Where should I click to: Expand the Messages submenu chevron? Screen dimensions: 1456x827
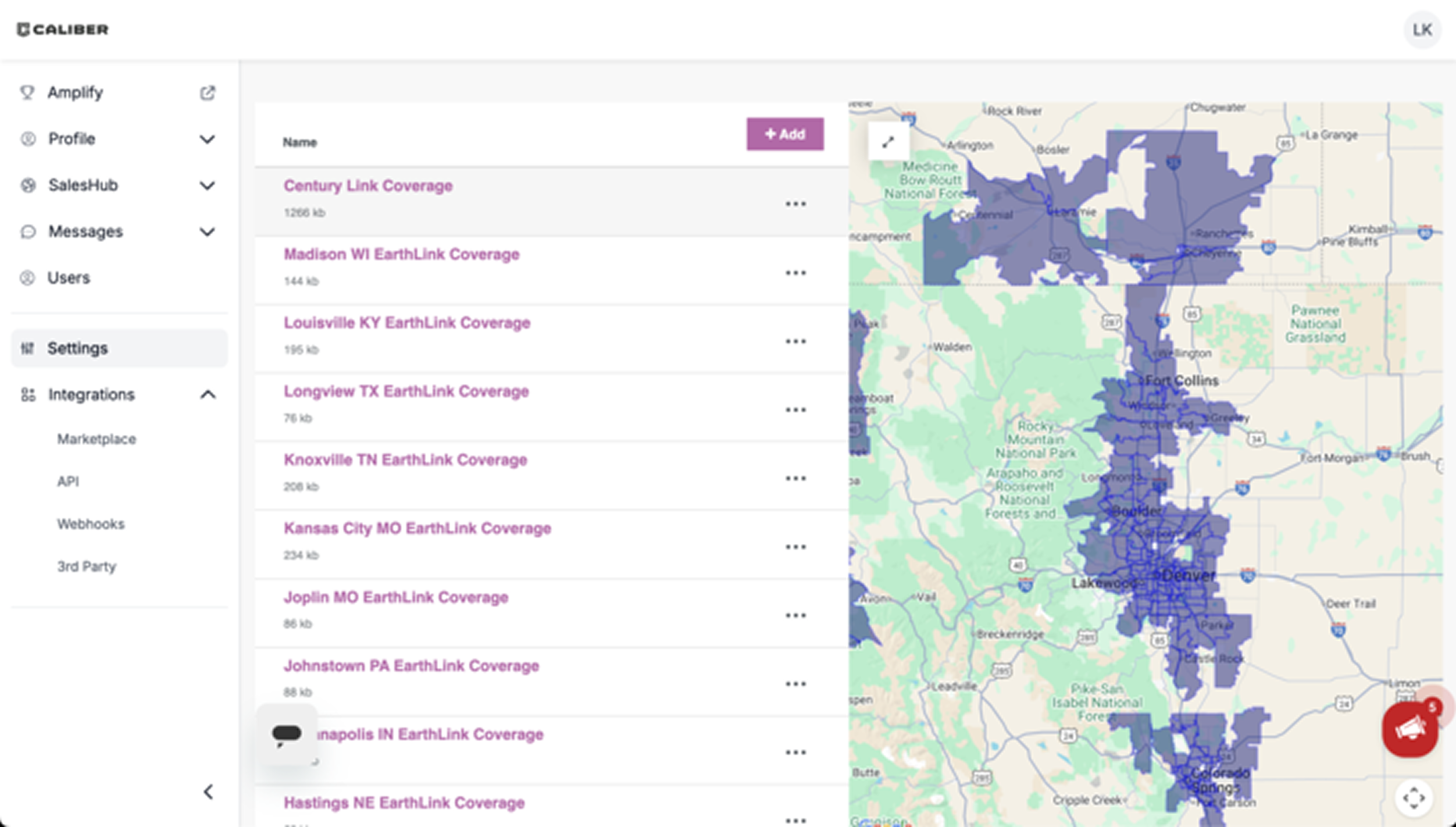[208, 232]
